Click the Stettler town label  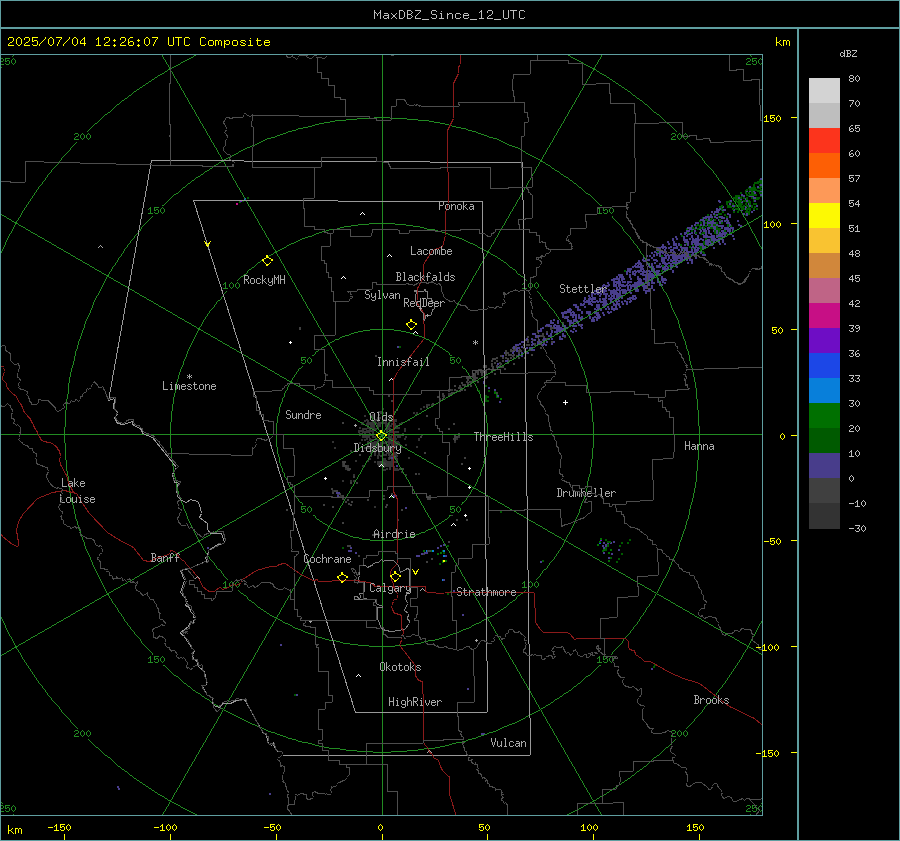point(583,289)
